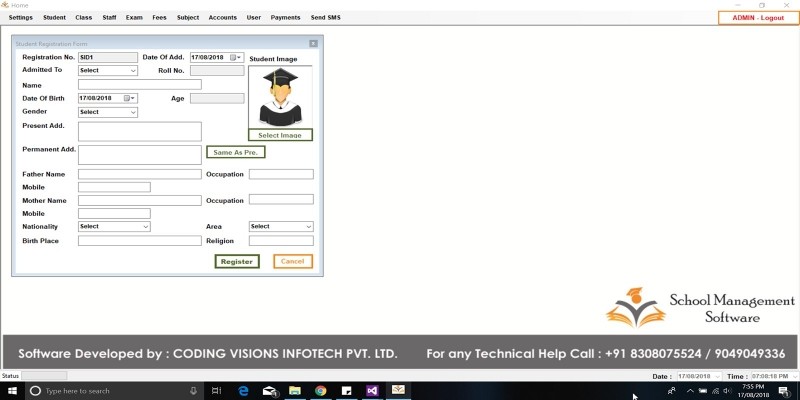Image resolution: width=800 pixels, height=400 pixels.
Task: Click the Cortana microphone icon
Action: coord(192,390)
